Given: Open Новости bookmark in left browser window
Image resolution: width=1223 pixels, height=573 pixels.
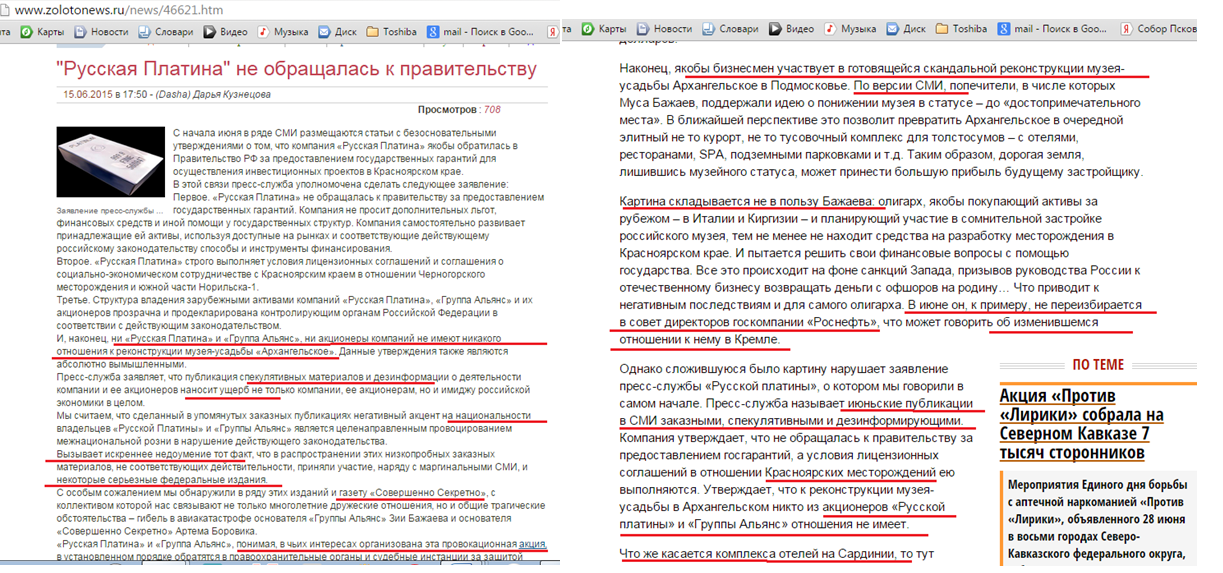Looking at the screenshot, I should (101, 32).
